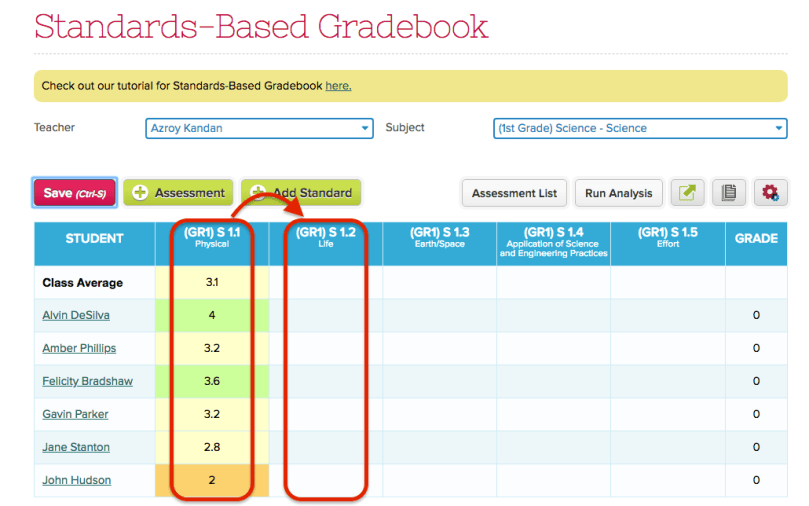
Task: Click Amber Phillips' S 1.1 score cell
Action: [x=212, y=348]
